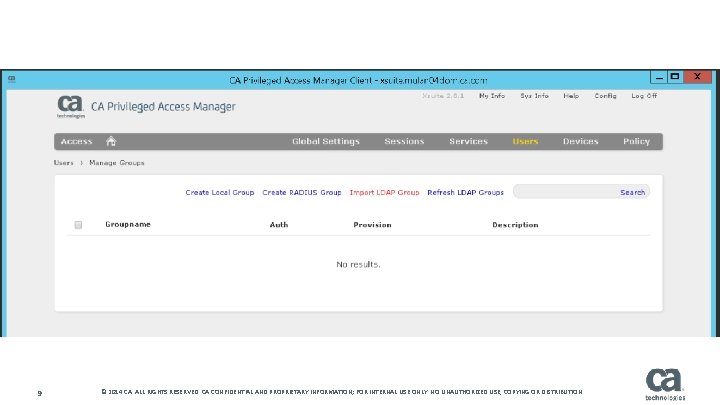Sort by Description column header
The image size is (720, 405).
tap(515, 225)
